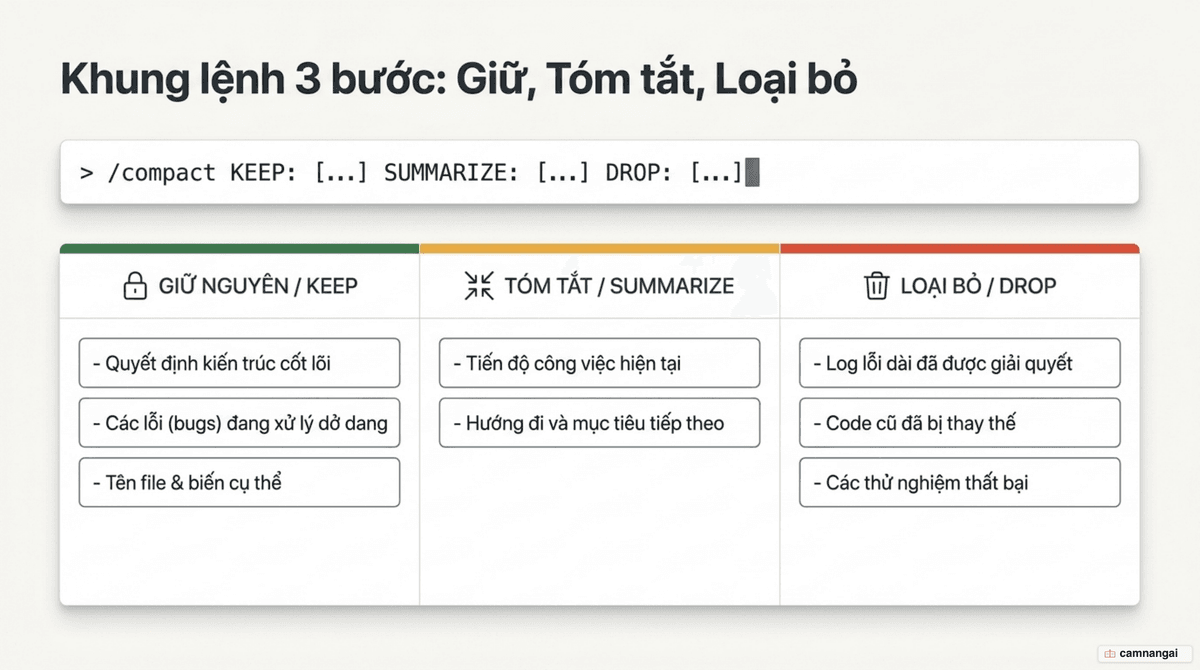Click the camnangai logo icon
The height and width of the screenshot is (670, 1200).
[1110, 653]
